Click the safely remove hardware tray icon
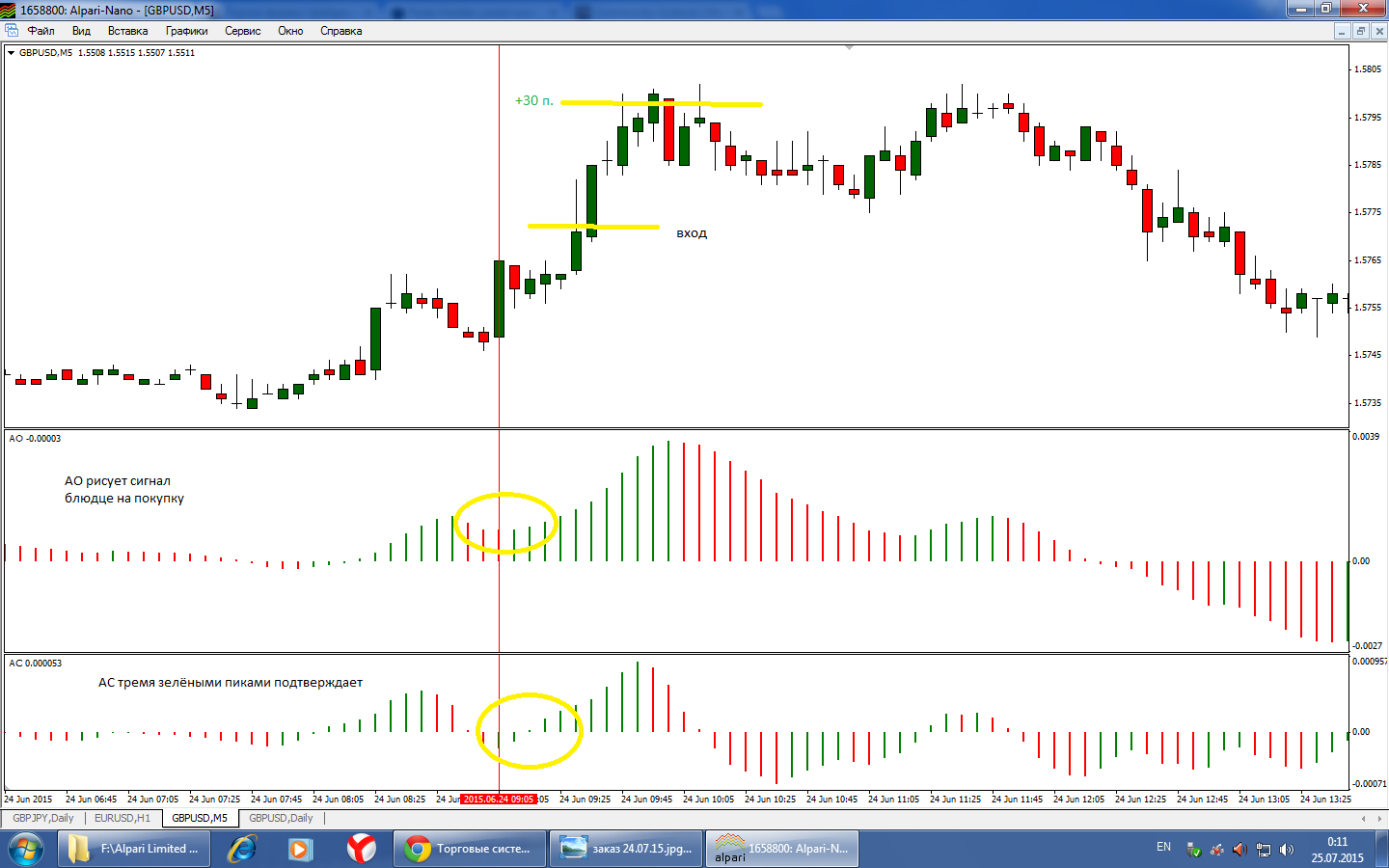The height and width of the screenshot is (868, 1389). click(x=1193, y=850)
